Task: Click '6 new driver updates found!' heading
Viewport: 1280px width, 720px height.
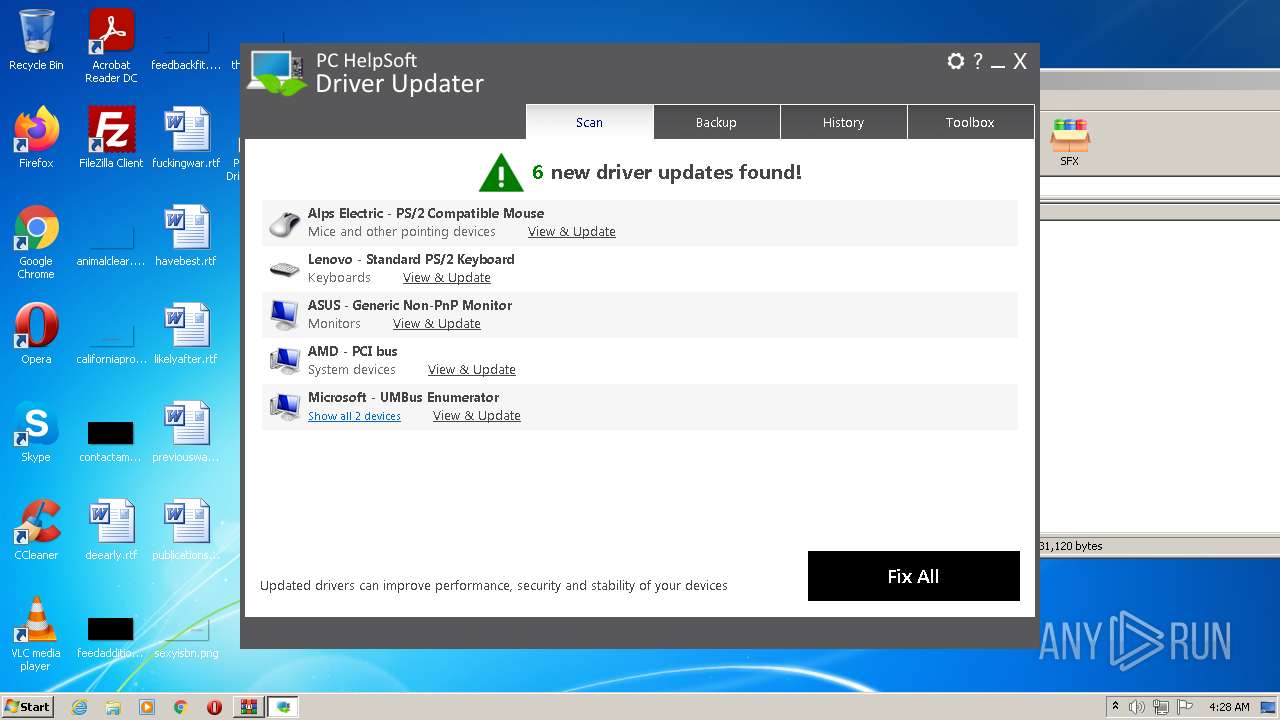Action: point(667,172)
